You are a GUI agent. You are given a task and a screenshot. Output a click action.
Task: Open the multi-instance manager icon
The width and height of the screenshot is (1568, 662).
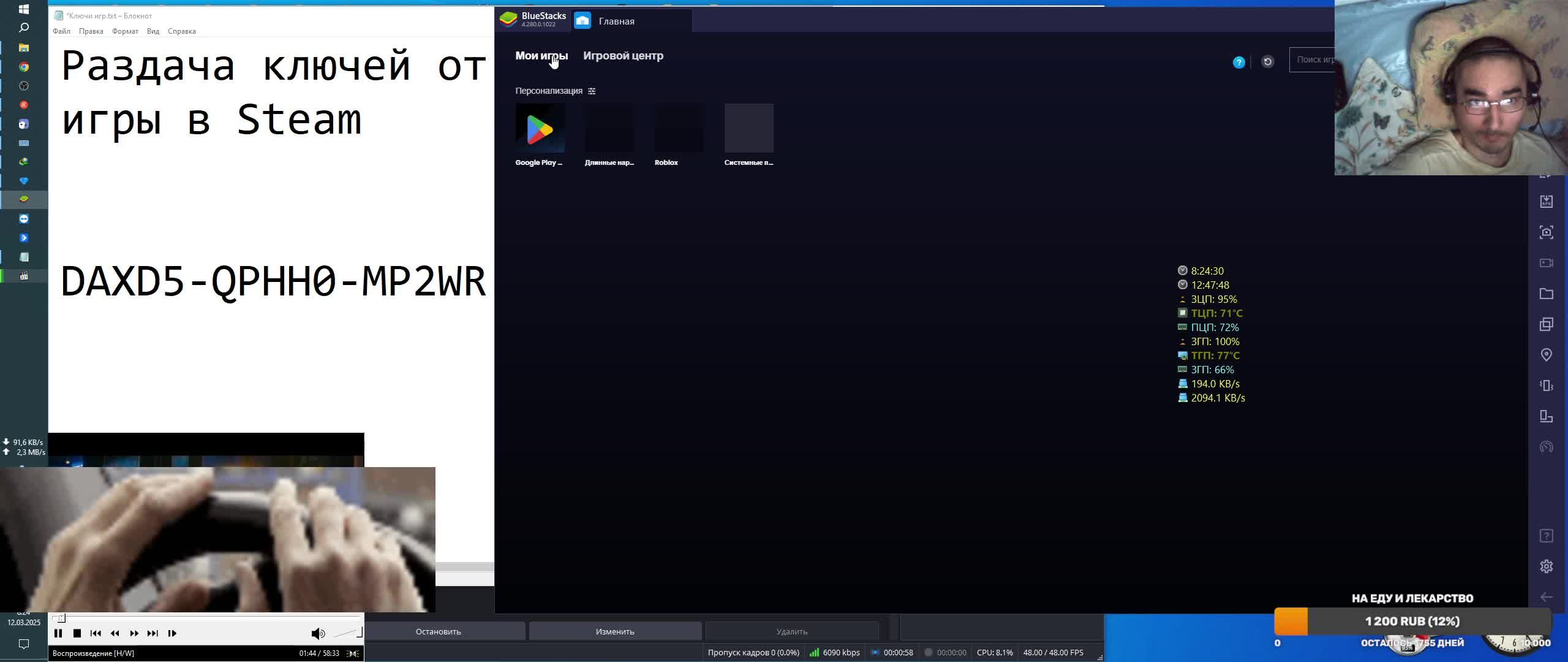click(x=1546, y=324)
